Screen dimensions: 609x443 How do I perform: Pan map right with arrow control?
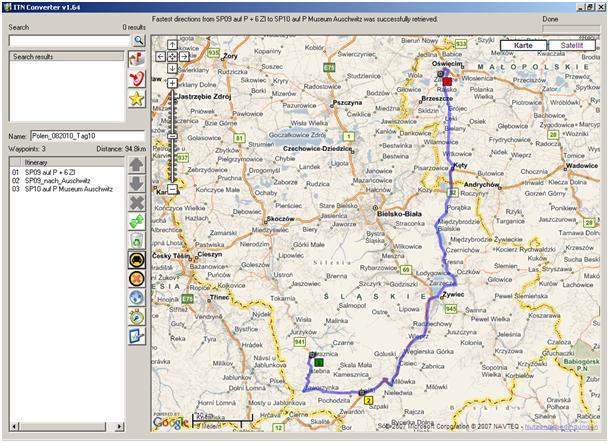(184, 57)
